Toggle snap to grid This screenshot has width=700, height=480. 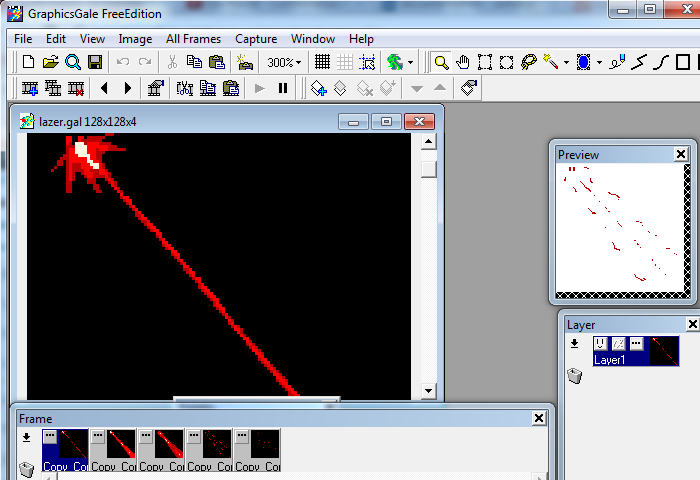367,62
